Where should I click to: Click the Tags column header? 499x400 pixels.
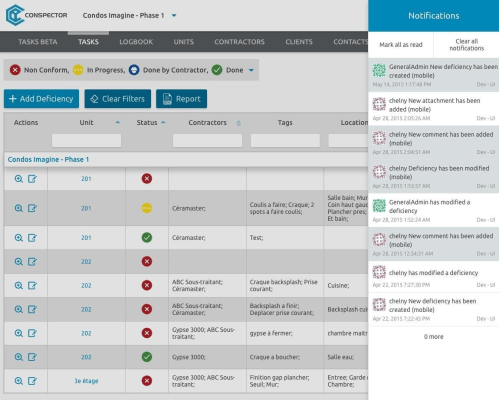[x=285, y=122]
